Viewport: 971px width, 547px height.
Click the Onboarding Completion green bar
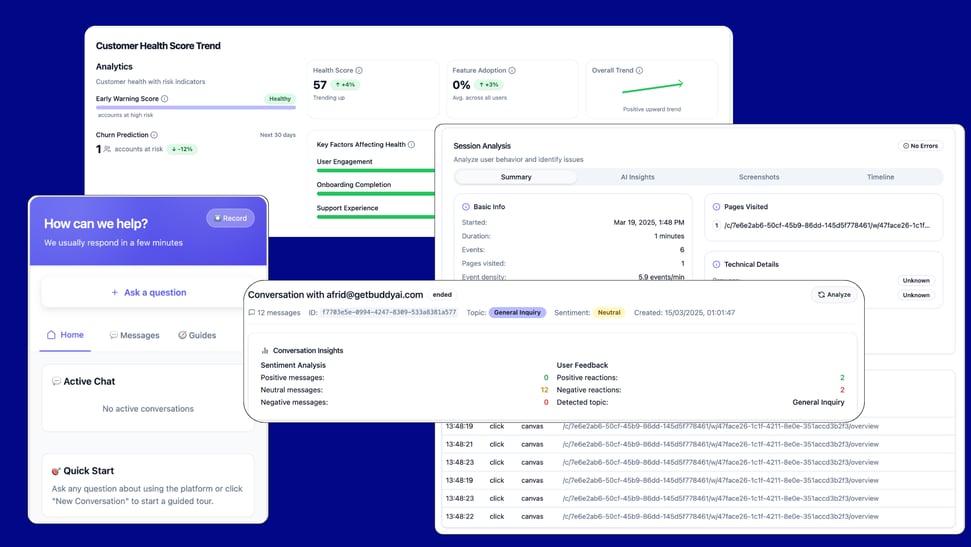[x=375, y=194]
